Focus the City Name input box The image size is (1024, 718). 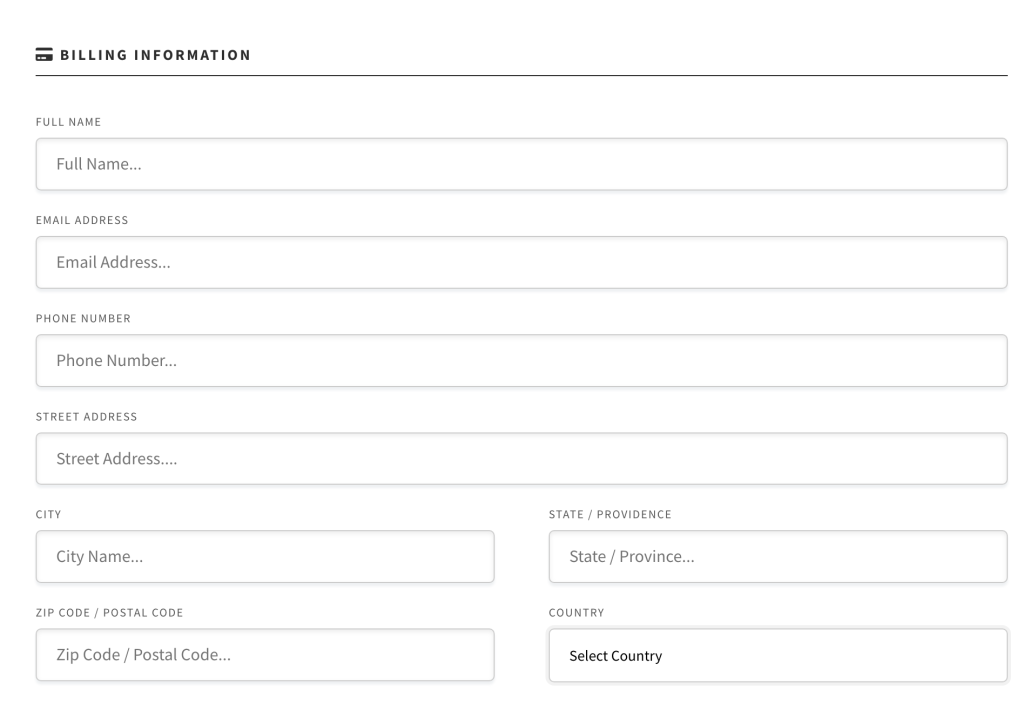265,557
